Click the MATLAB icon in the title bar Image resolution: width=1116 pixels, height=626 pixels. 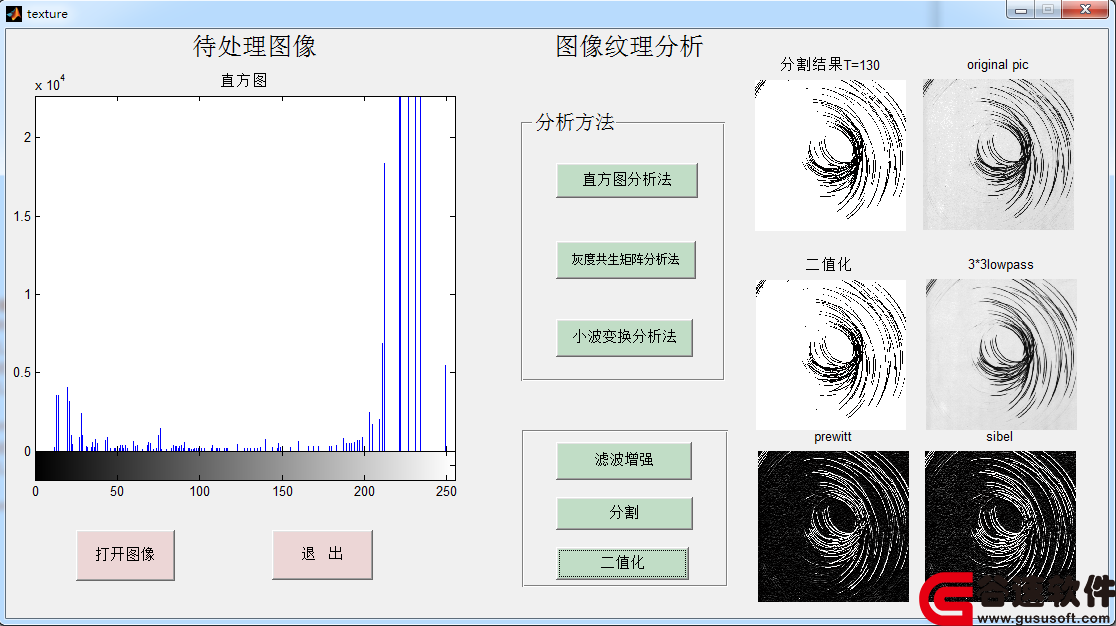14,14
